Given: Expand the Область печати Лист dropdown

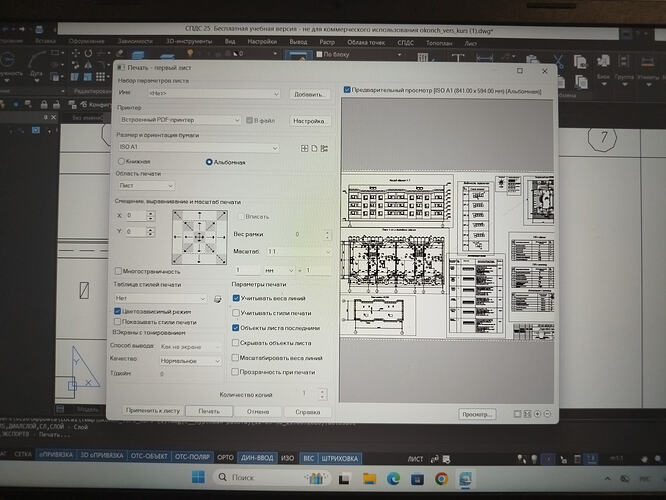Looking at the screenshot, I should point(145,186).
